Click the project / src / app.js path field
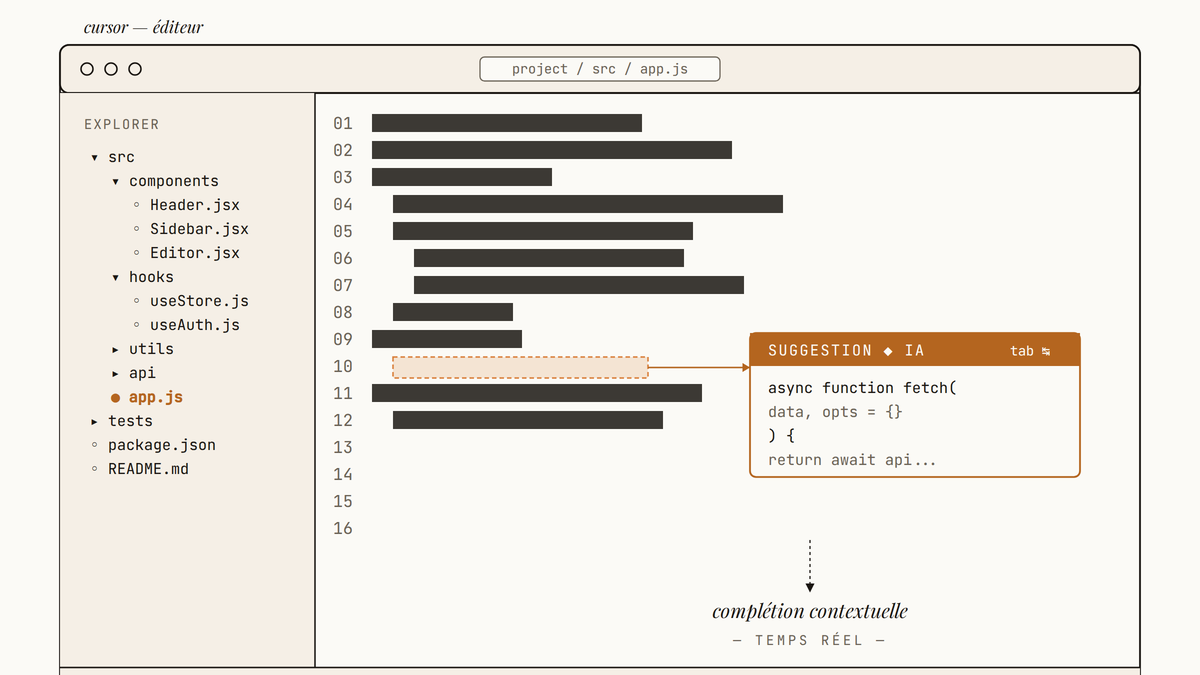The image size is (1200, 675). tap(600, 69)
